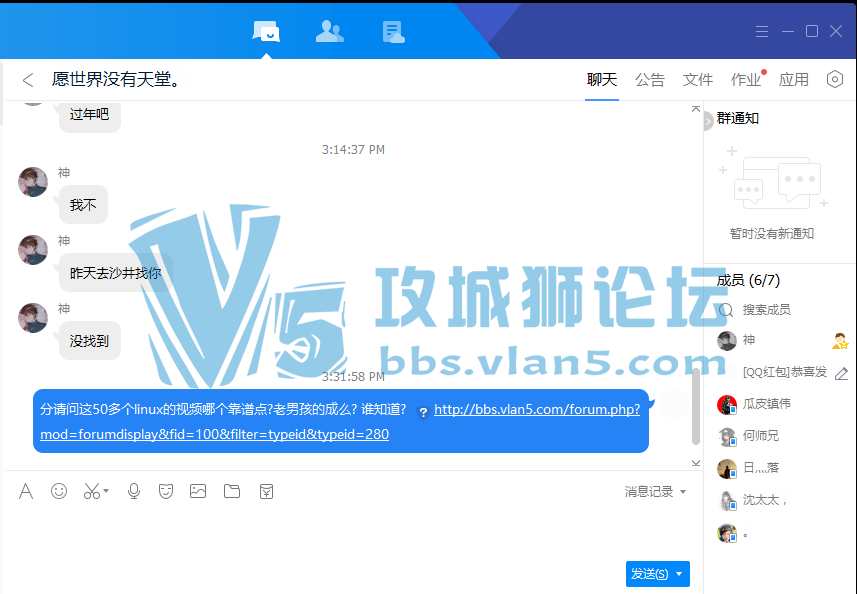Open the sticker face icon
Image resolution: width=857 pixels, height=594 pixels.
[166, 491]
